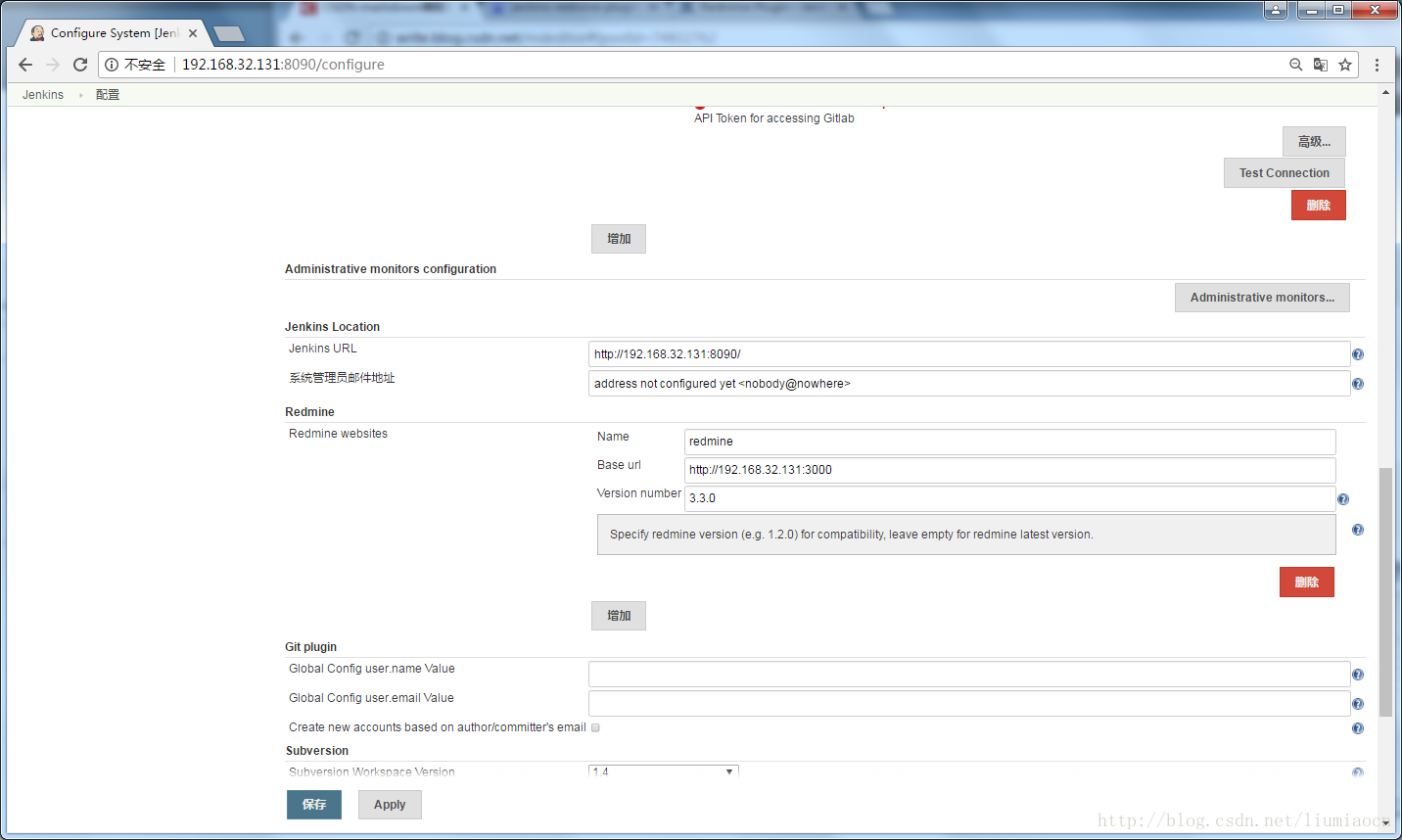Click the Chrome user profile icon

coord(1276,10)
